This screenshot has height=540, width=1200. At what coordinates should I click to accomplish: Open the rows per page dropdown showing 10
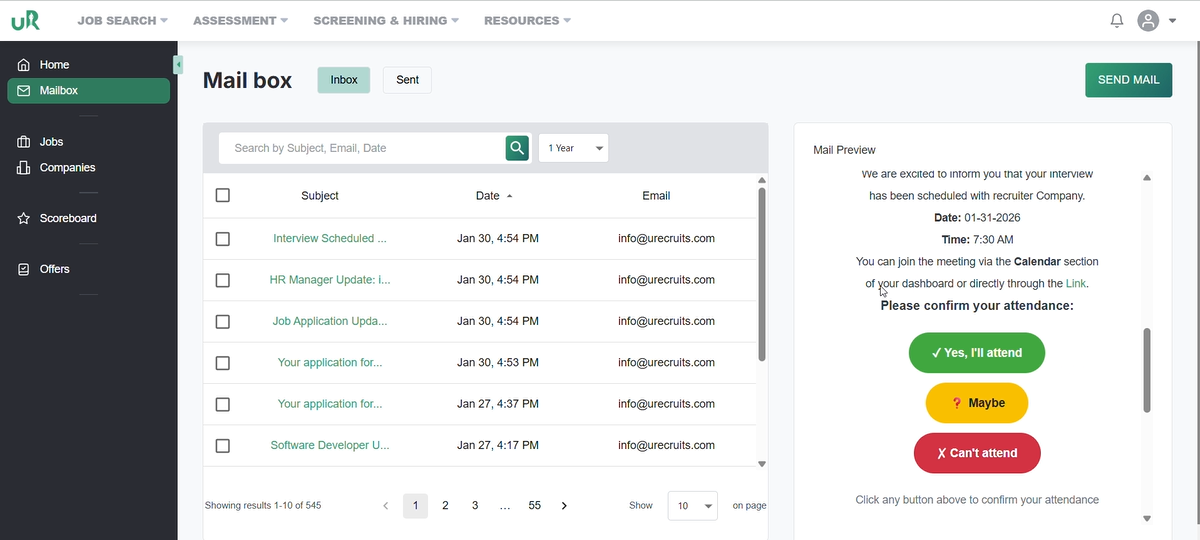click(x=692, y=506)
